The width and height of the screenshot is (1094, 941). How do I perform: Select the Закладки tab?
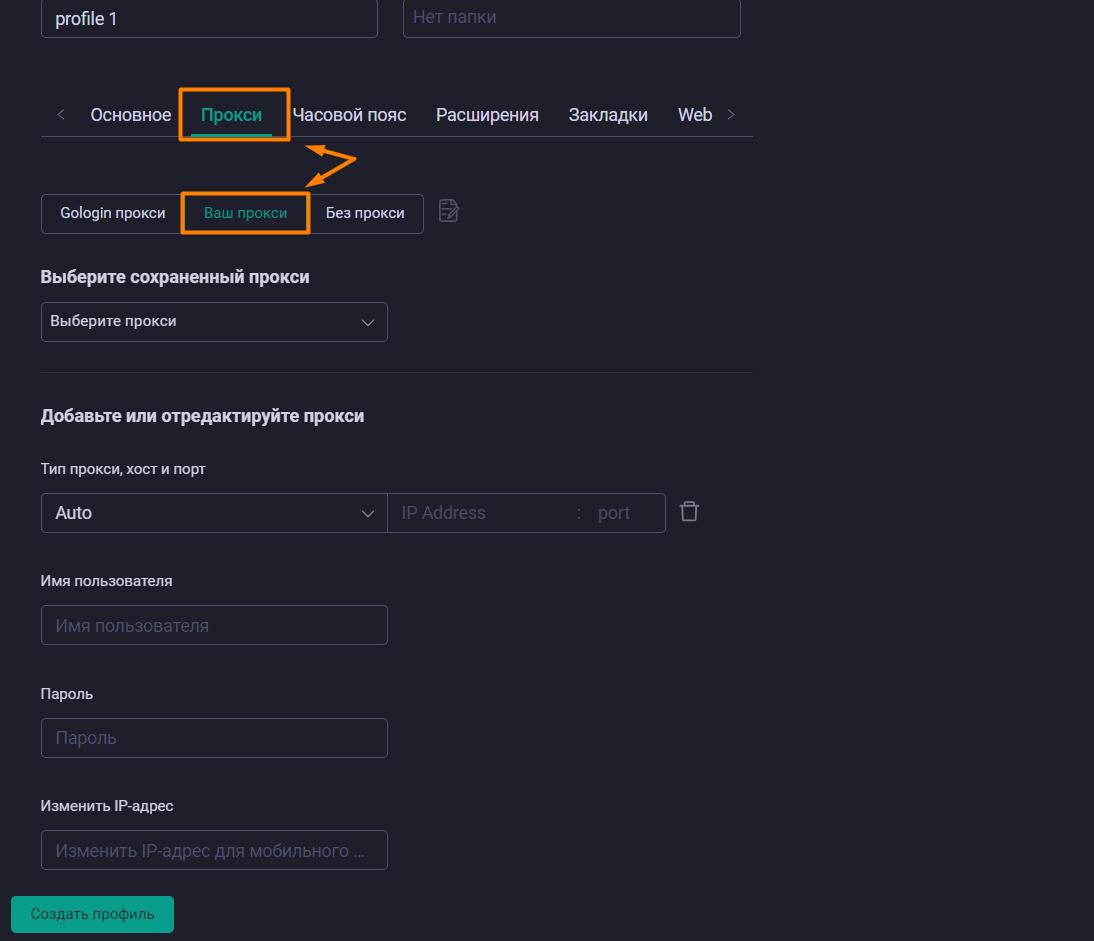coord(608,114)
